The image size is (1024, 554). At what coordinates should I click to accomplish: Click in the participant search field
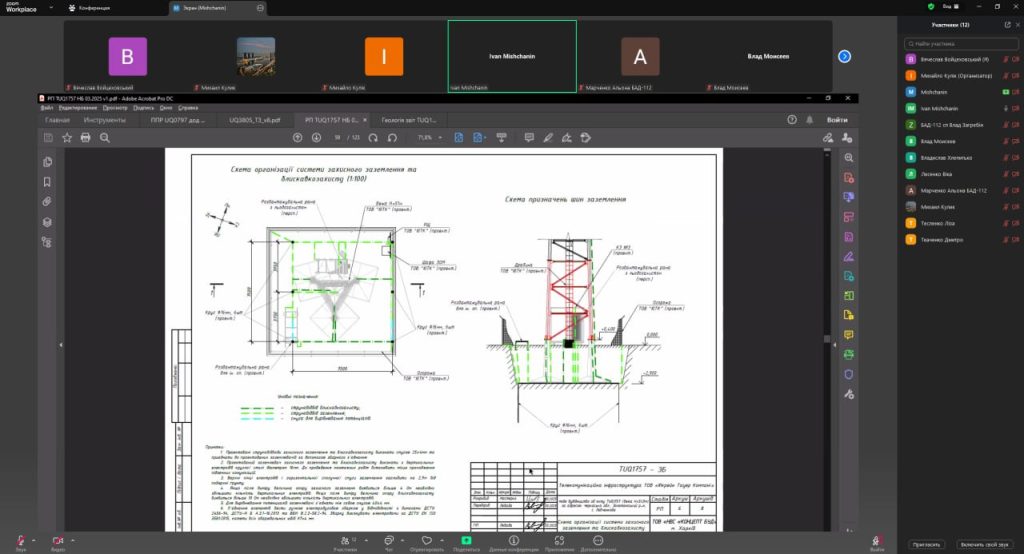tap(960, 44)
